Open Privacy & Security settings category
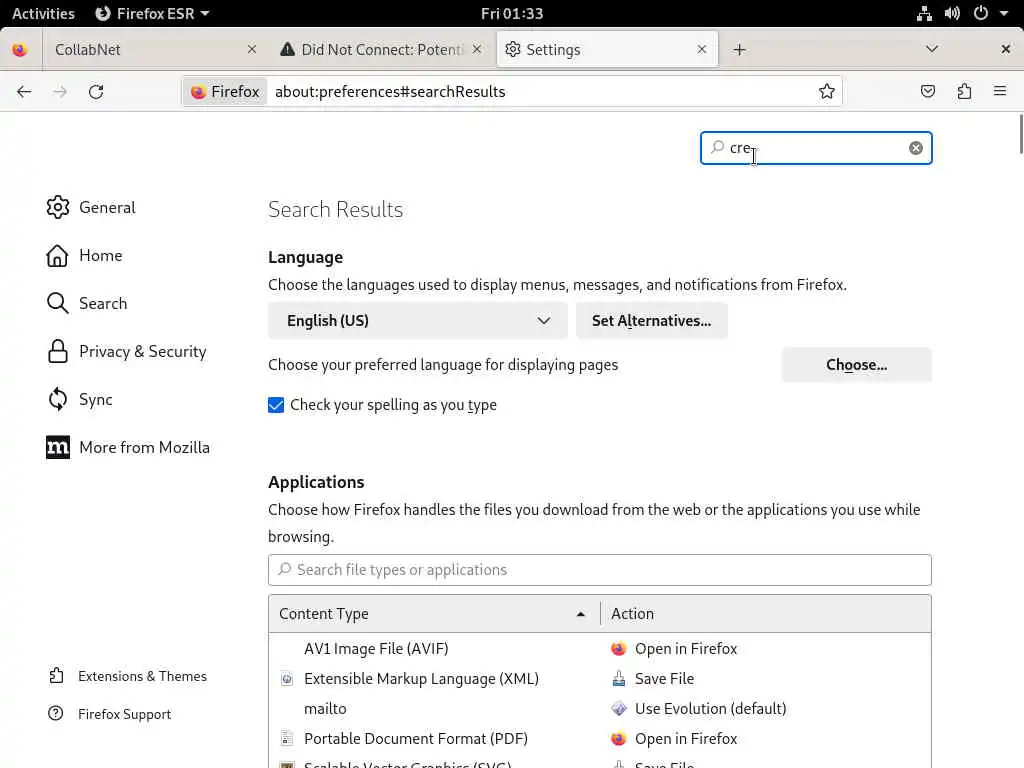1024x768 pixels. pos(142,351)
